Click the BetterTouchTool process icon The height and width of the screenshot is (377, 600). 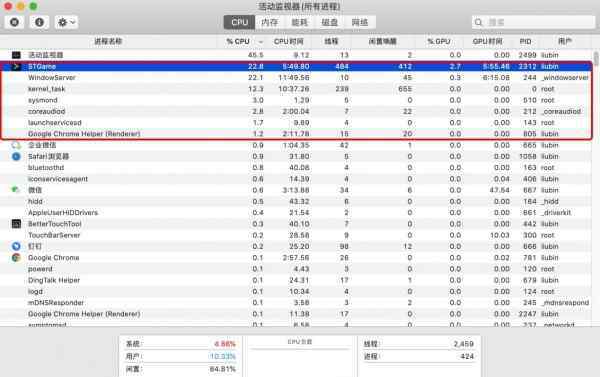tap(16, 224)
